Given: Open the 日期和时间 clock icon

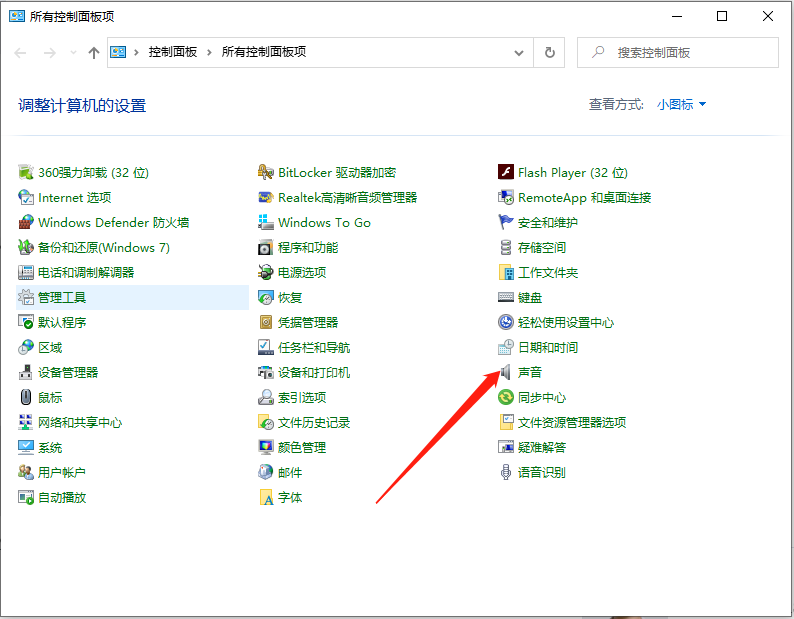Looking at the screenshot, I should [x=506, y=347].
